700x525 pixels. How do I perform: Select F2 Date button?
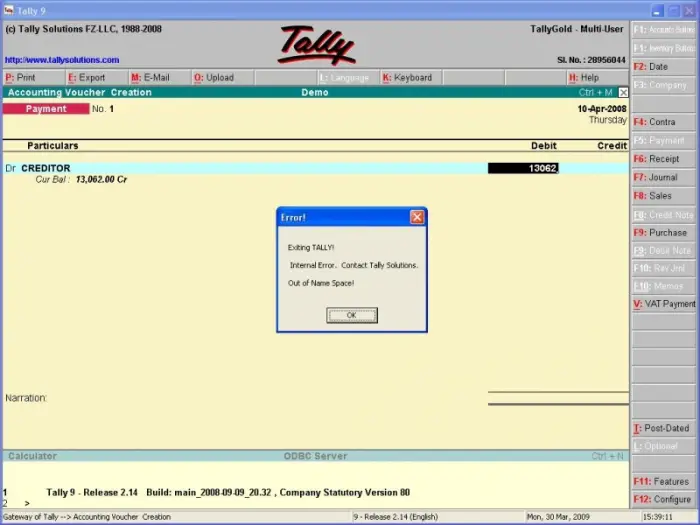click(x=664, y=67)
